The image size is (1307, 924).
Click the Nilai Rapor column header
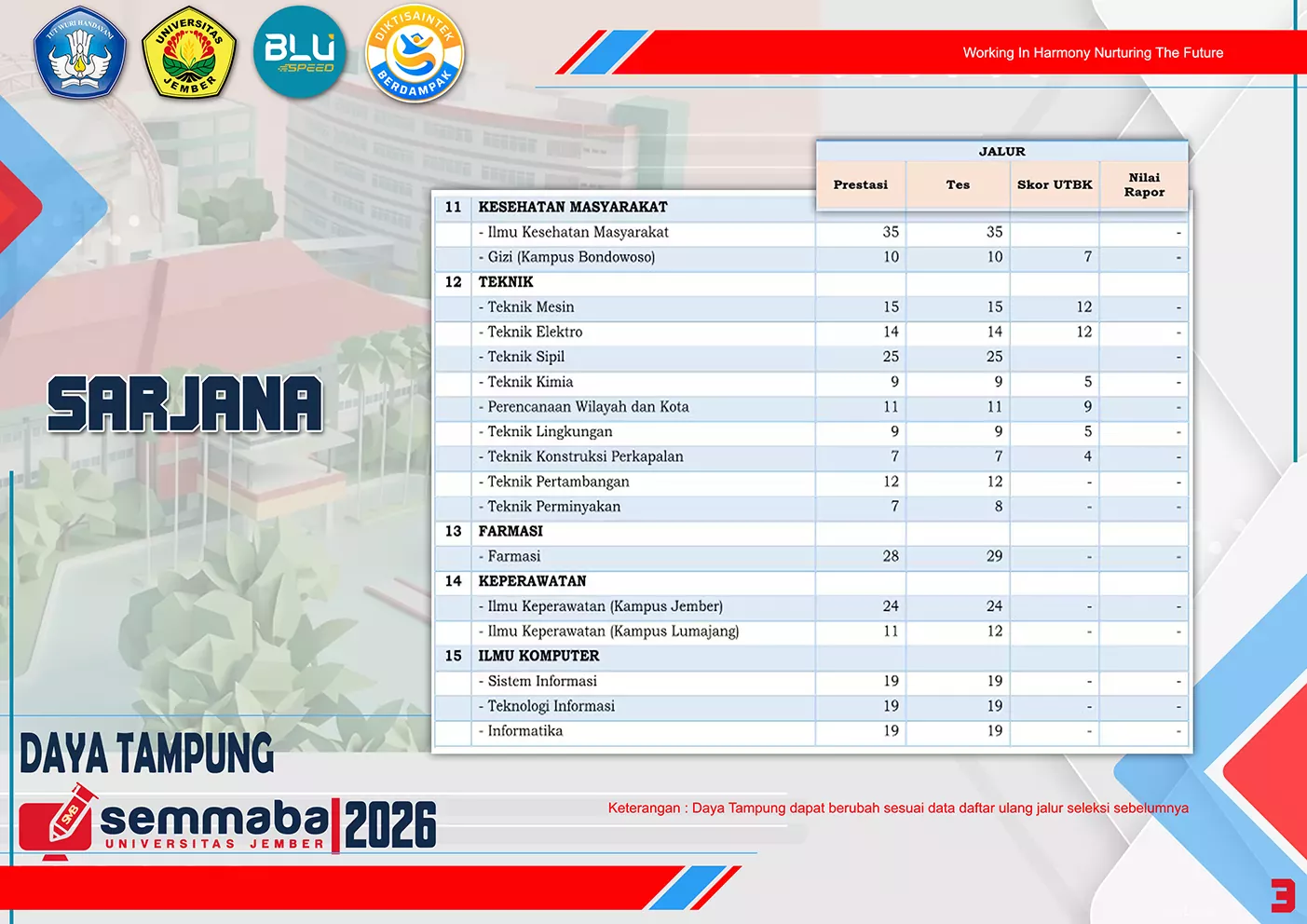(x=1144, y=184)
